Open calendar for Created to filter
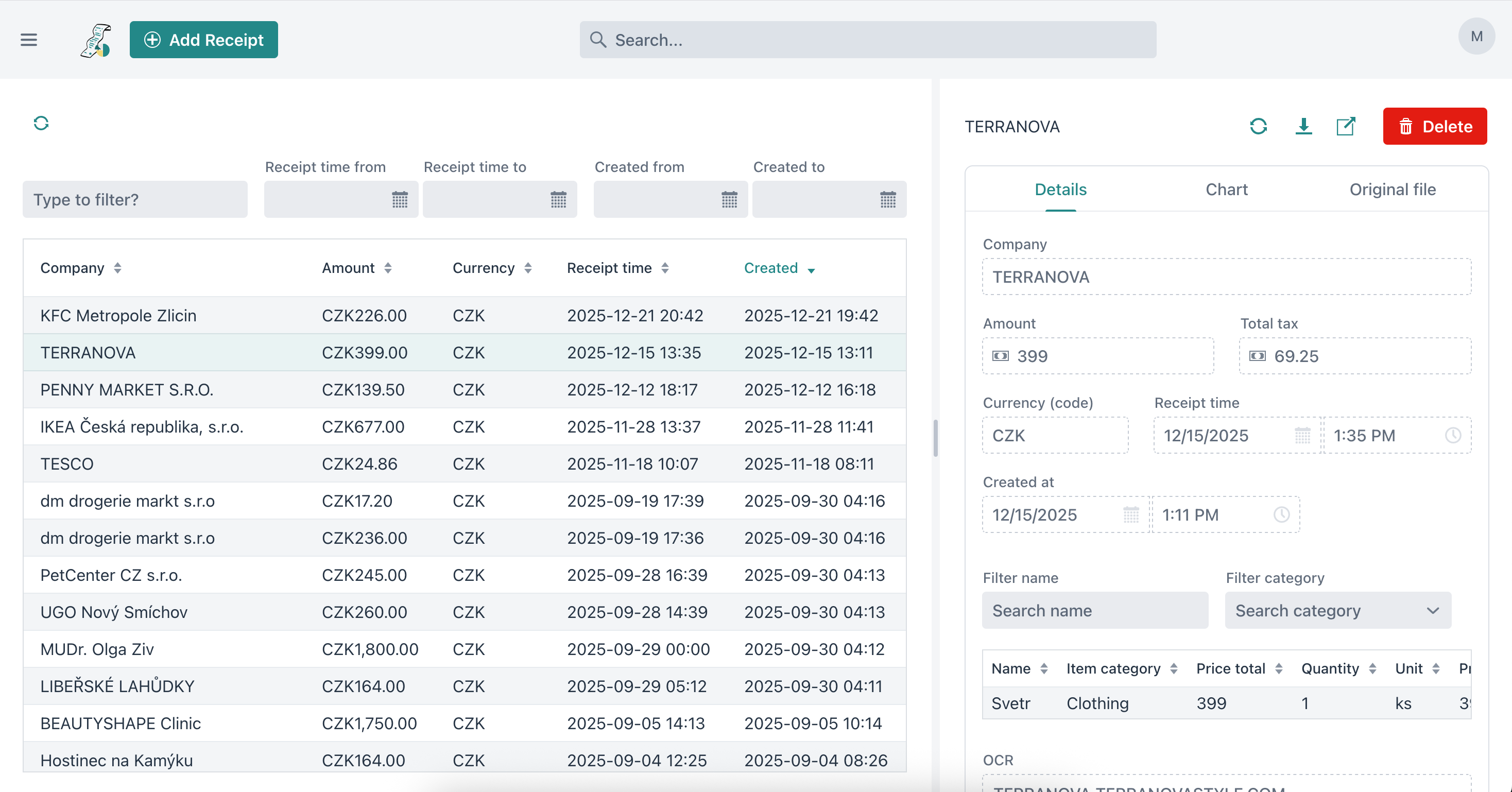Image resolution: width=1512 pixels, height=792 pixels. (x=887, y=200)
